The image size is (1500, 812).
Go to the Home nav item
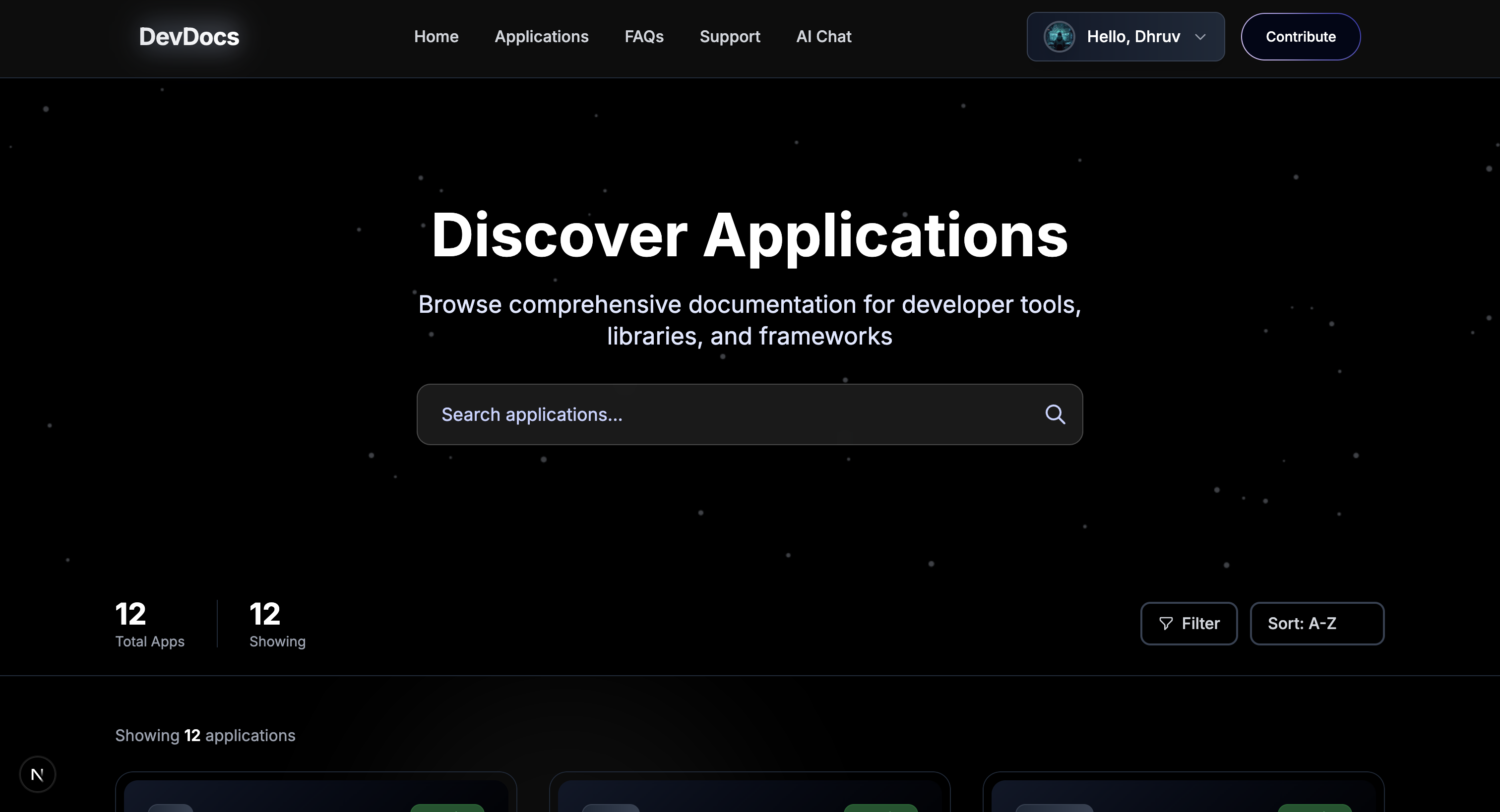436,37
